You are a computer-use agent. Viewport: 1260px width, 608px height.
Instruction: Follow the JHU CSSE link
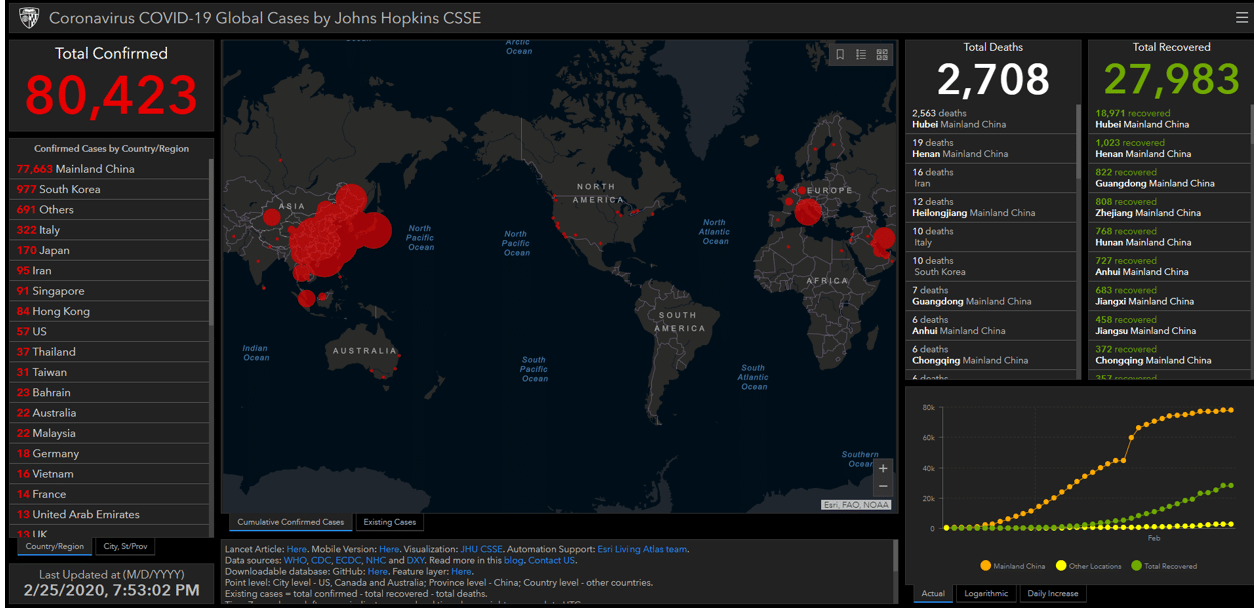482,549
